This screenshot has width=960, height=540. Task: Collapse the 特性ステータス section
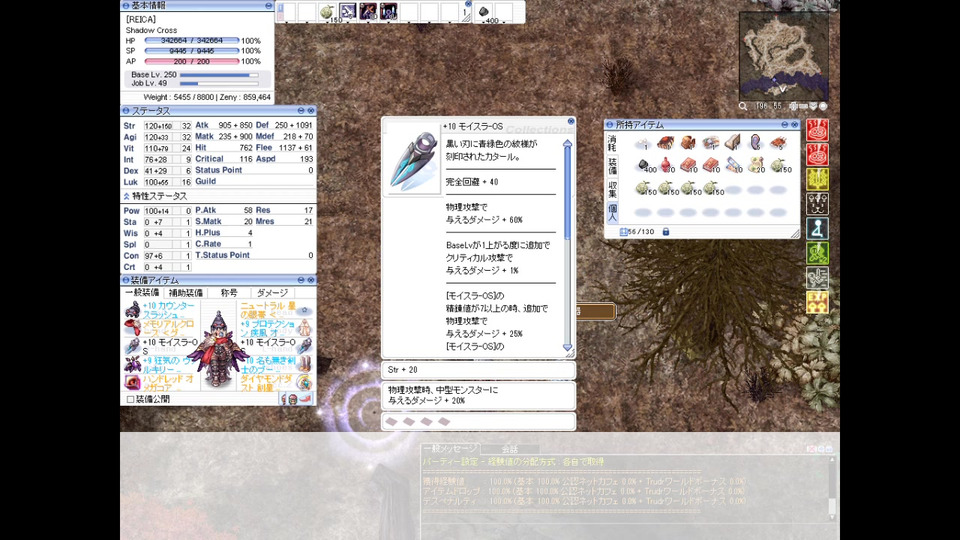tap(126, 197)
